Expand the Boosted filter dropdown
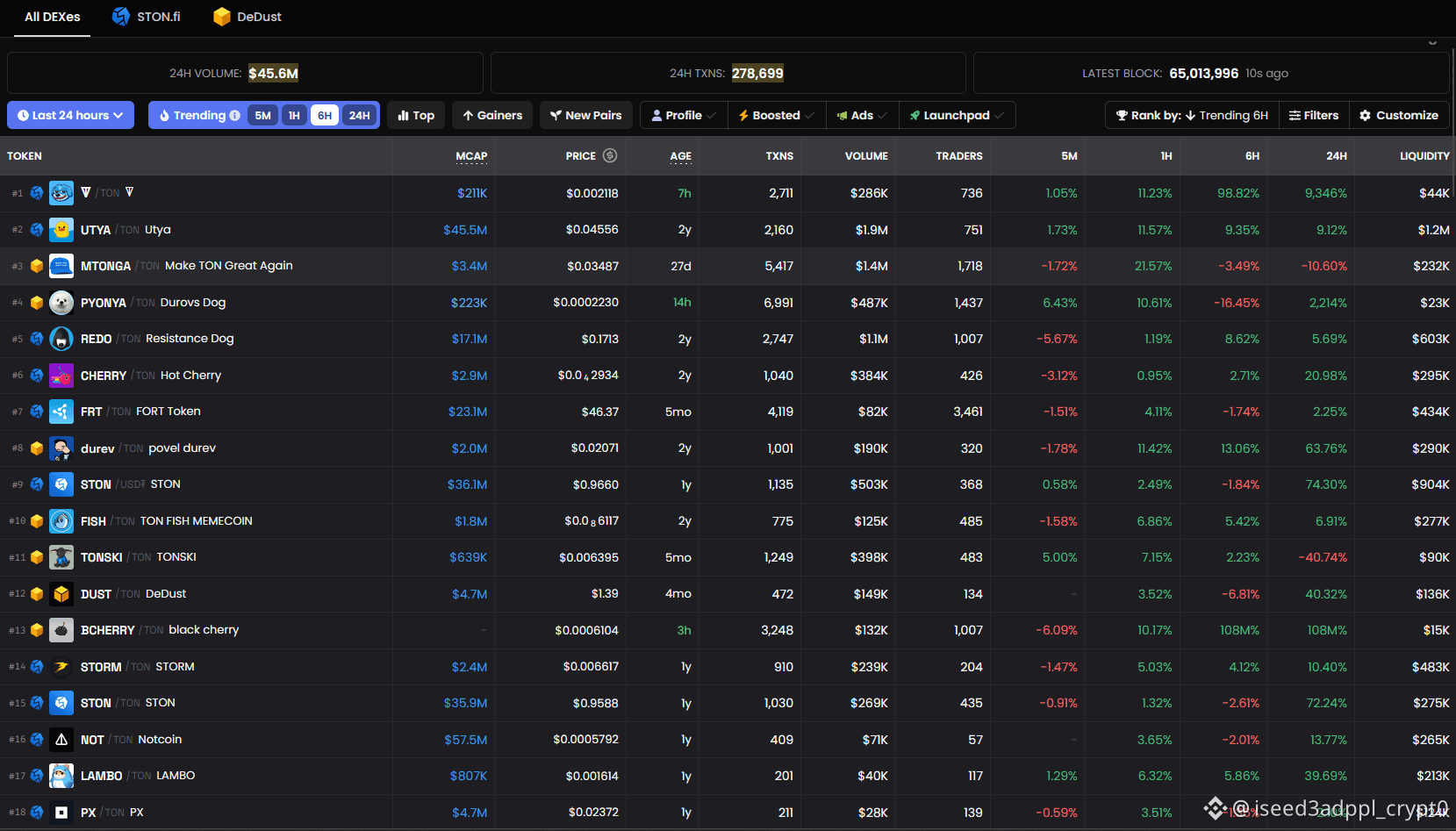 pyautogui.click(x=777, y=116)
